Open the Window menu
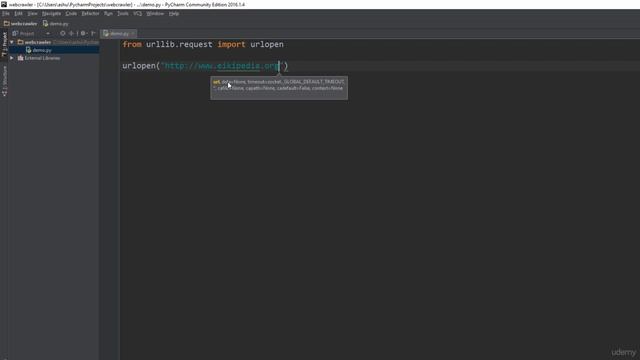This screenshot has height=360, width=640. [155, 13]
